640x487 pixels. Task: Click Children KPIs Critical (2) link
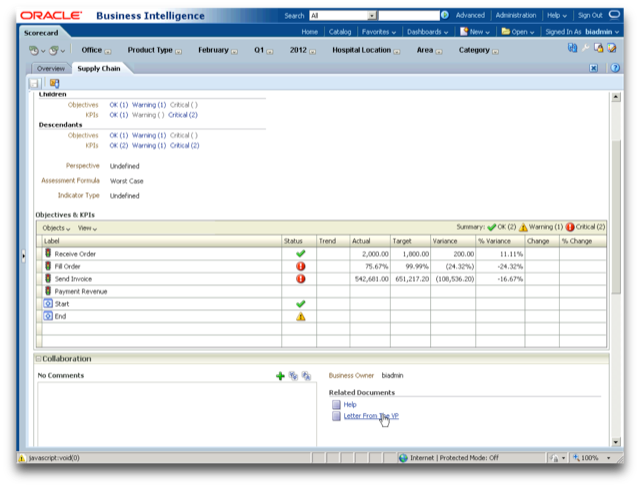[183, 115]
